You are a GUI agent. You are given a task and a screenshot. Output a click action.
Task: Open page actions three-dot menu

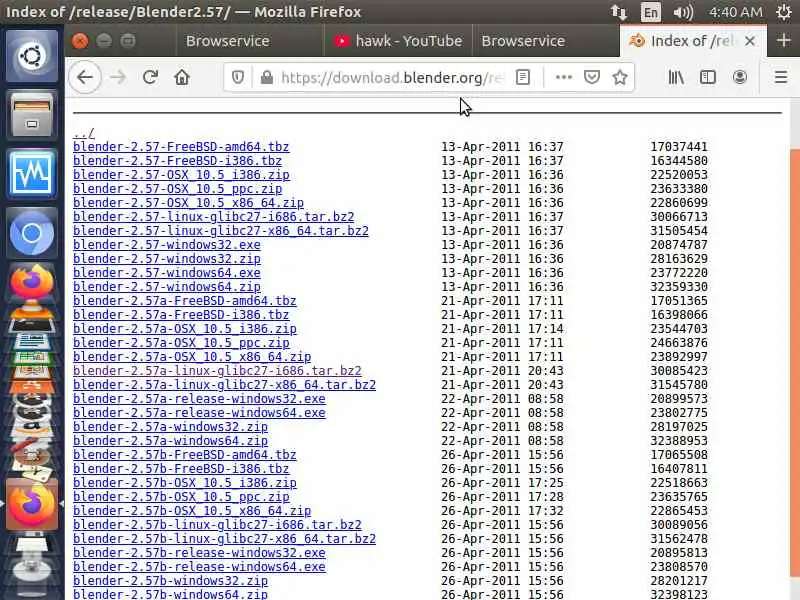[563, 78]
